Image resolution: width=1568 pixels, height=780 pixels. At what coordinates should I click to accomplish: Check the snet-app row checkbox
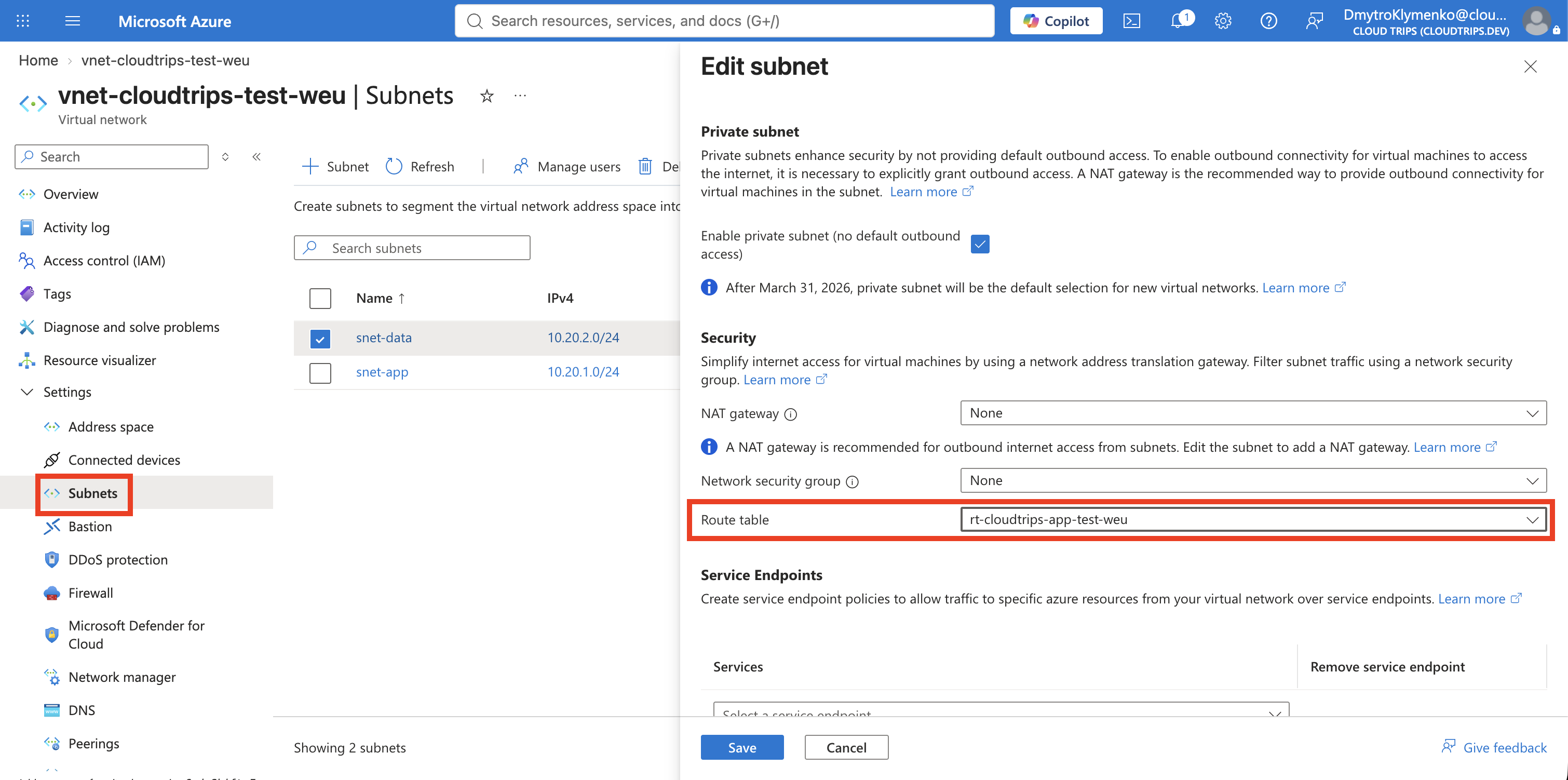point(320,373)
